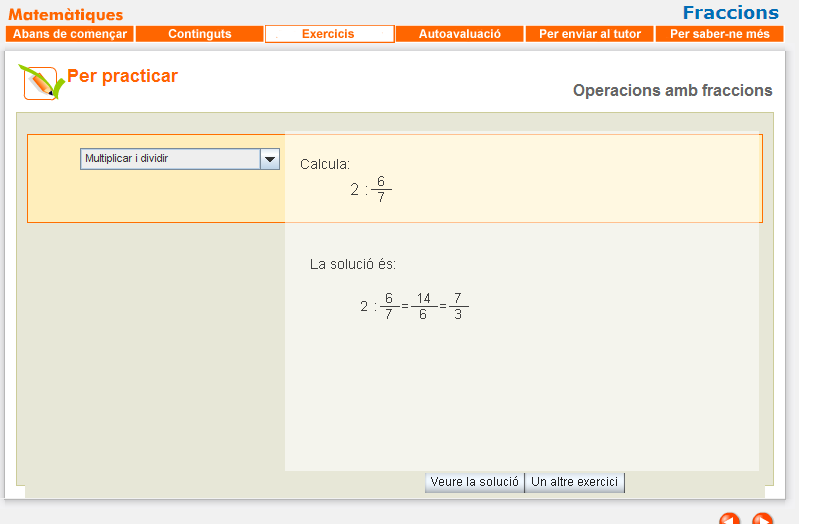Click the Matemàtiques title
Screen dimensions: 819x524
point(66,15)
